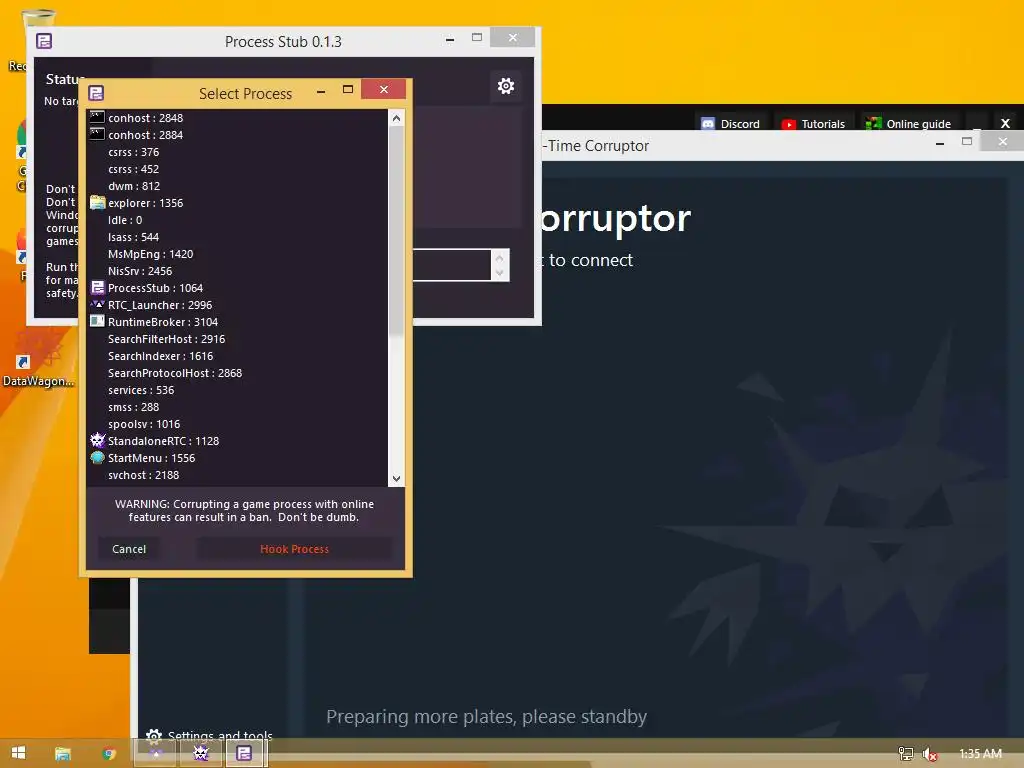Click the Process Stub input field
Viewport: 1024px width, 768px height.
452,264
